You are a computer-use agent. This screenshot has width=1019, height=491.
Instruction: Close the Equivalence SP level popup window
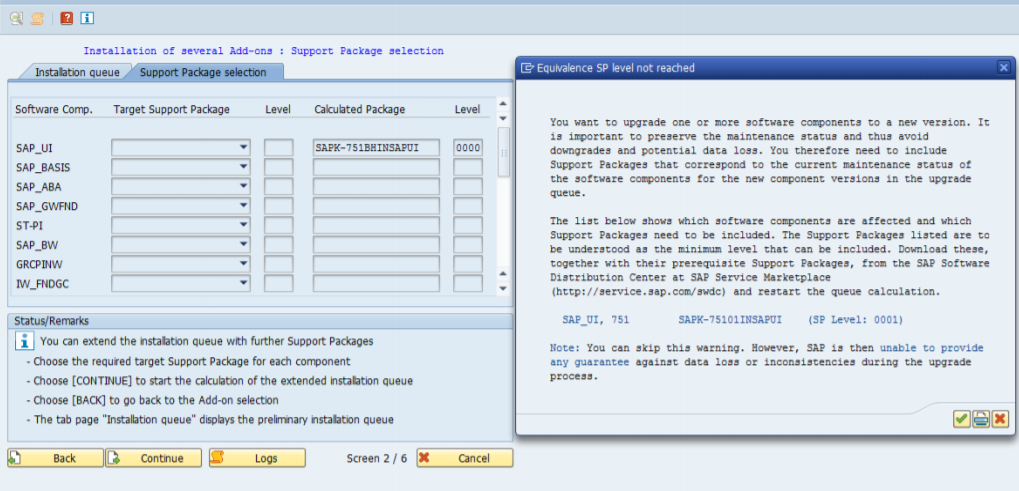[1003, 67]
